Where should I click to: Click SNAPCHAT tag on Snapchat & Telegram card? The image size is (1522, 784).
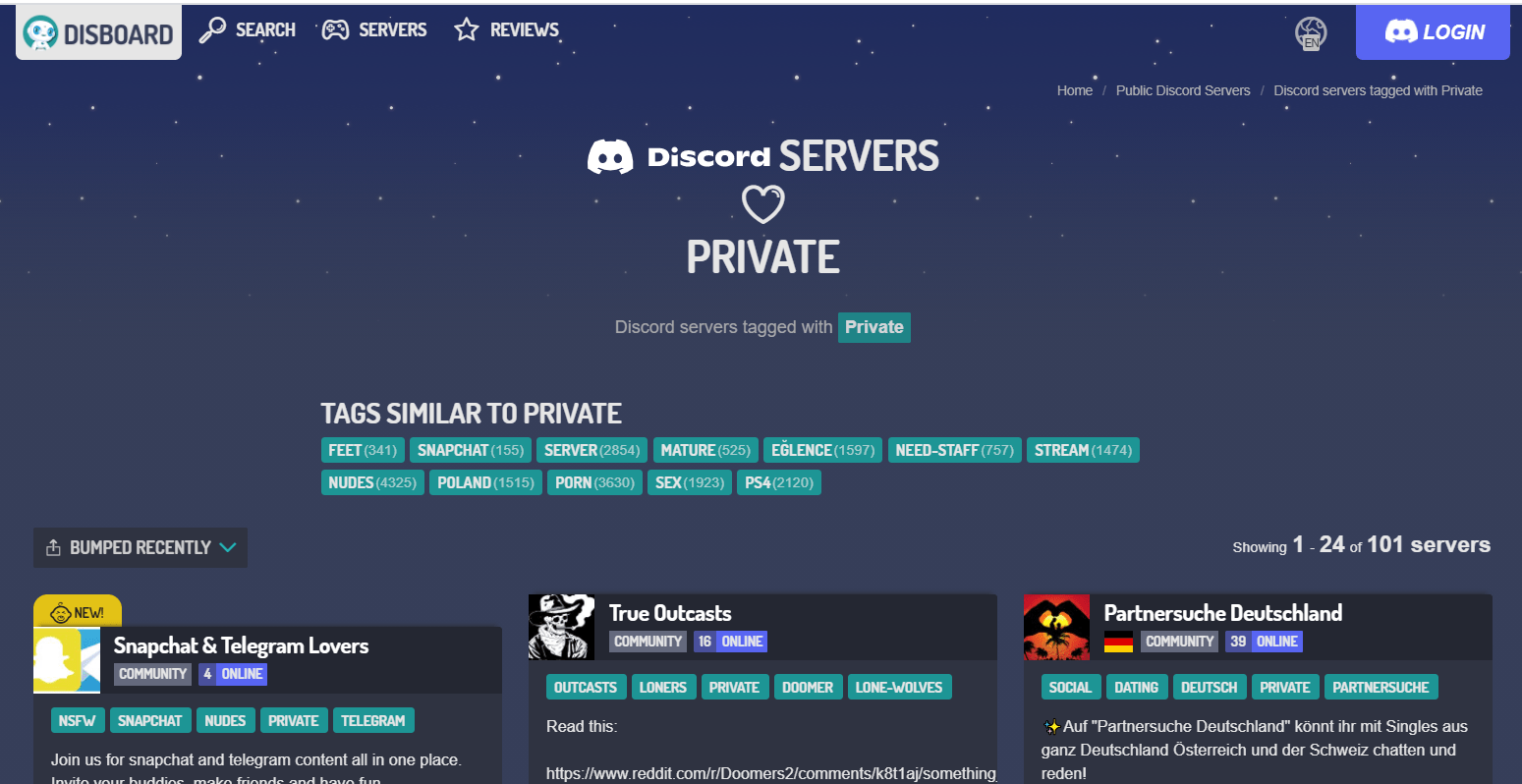[x=150, y=720]
